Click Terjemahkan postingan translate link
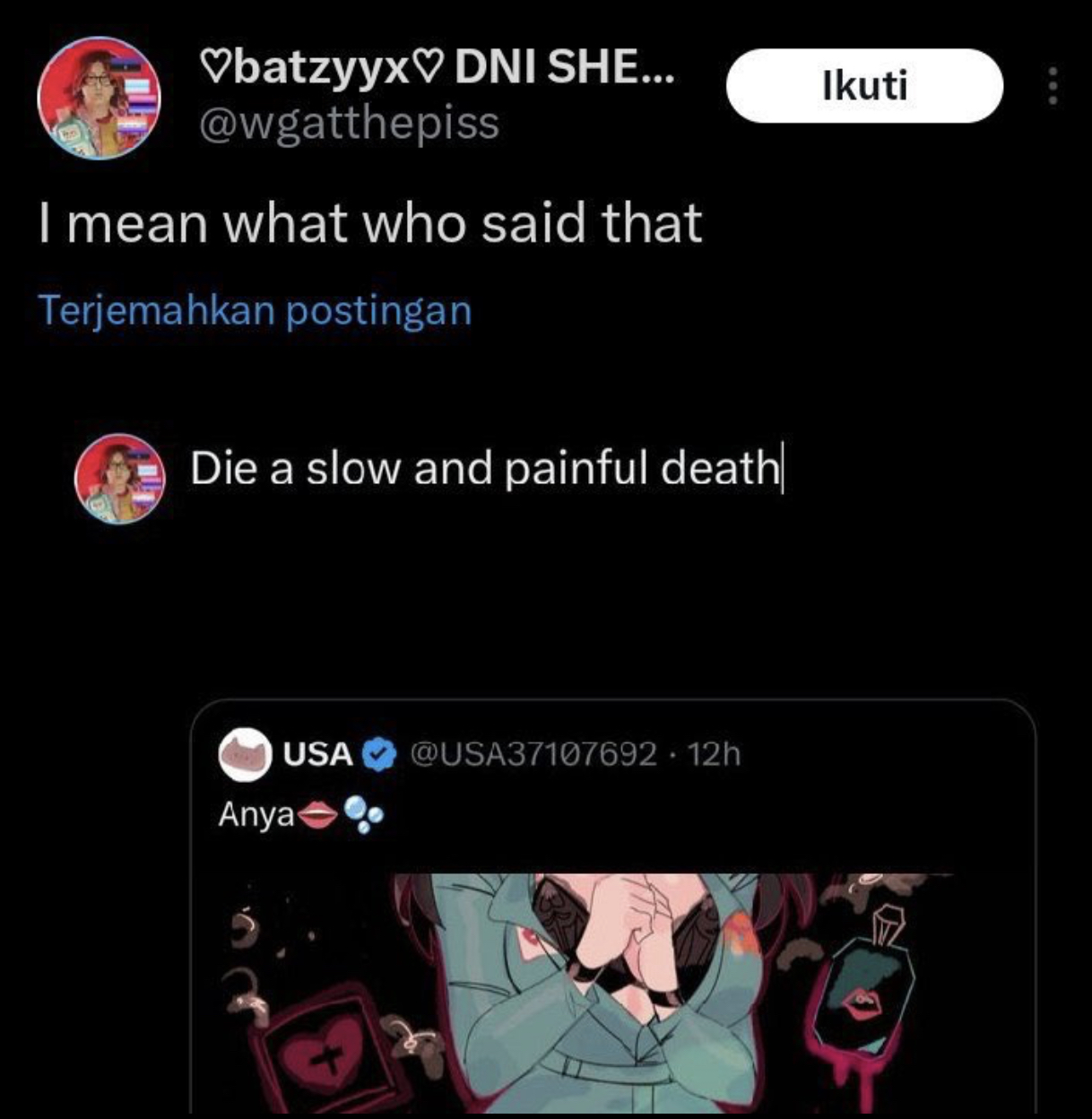The height and width of the screenshot is (1119, 1092). point(255,310)
